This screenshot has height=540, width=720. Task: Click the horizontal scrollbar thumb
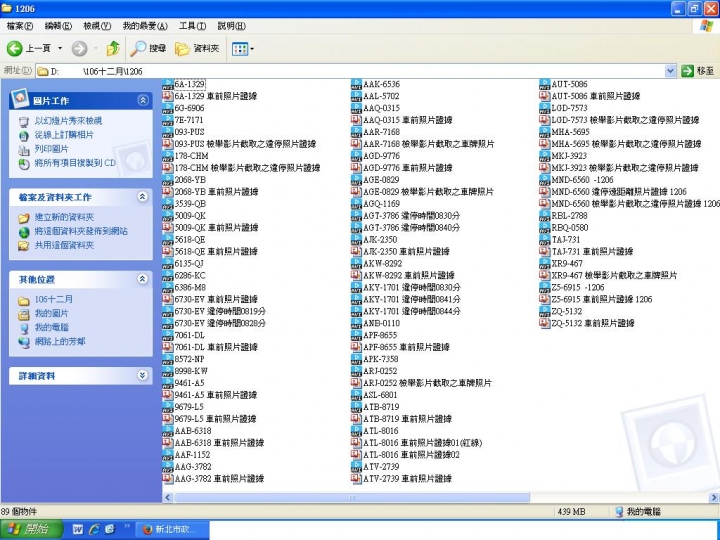click(352, 498)
